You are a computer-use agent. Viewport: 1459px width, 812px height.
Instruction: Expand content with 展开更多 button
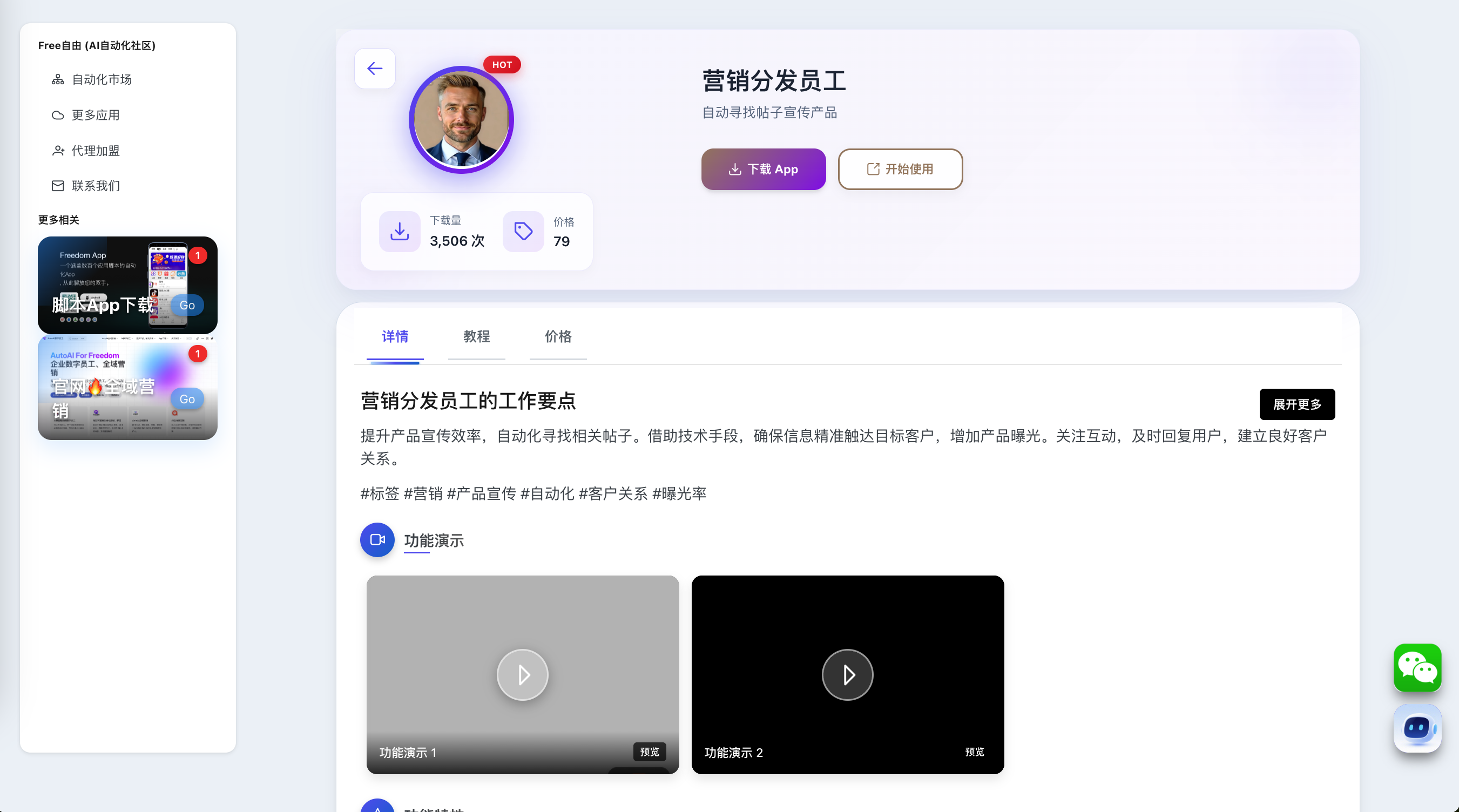tap(1296, 404)
